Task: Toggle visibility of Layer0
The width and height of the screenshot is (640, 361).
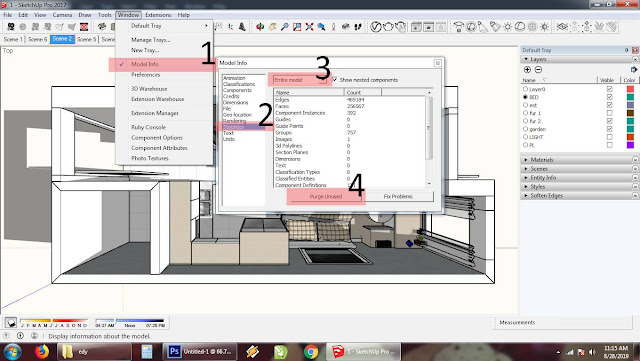Action: tap(609, 89)
